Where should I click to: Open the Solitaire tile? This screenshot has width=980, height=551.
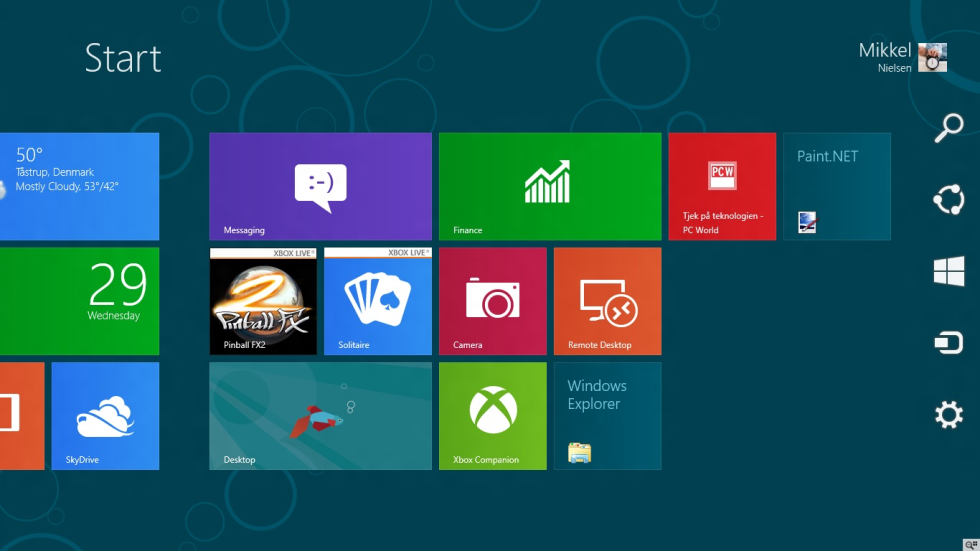(378, 301)
